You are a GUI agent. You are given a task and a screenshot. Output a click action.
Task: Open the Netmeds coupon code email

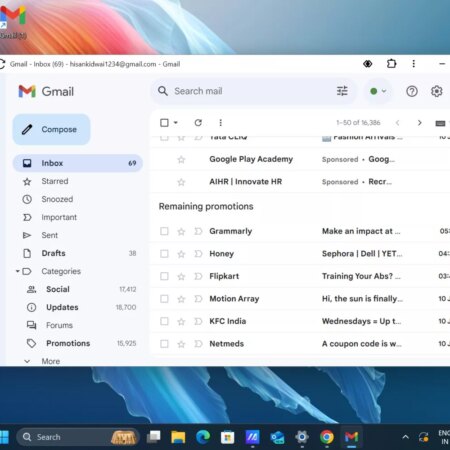[300, 344]
